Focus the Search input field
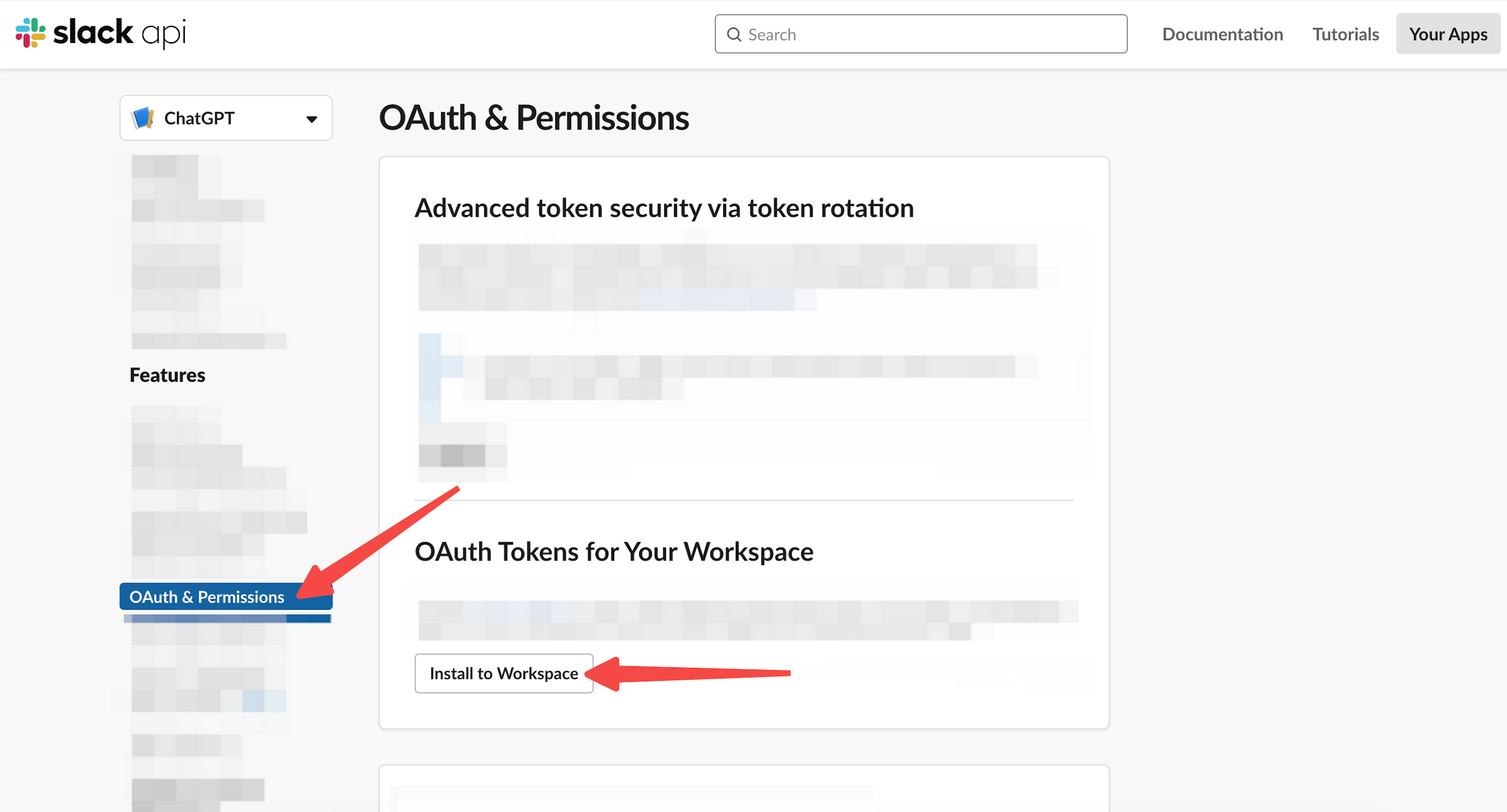1507x812 pixels. pos(921,34)
